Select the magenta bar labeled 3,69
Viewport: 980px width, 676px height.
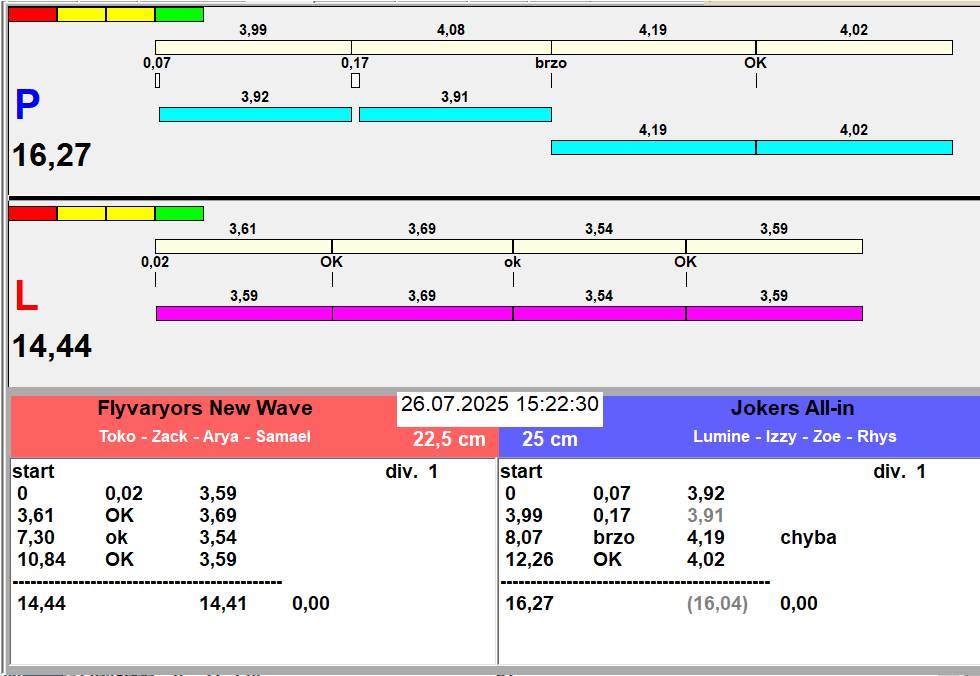[422, 313]
